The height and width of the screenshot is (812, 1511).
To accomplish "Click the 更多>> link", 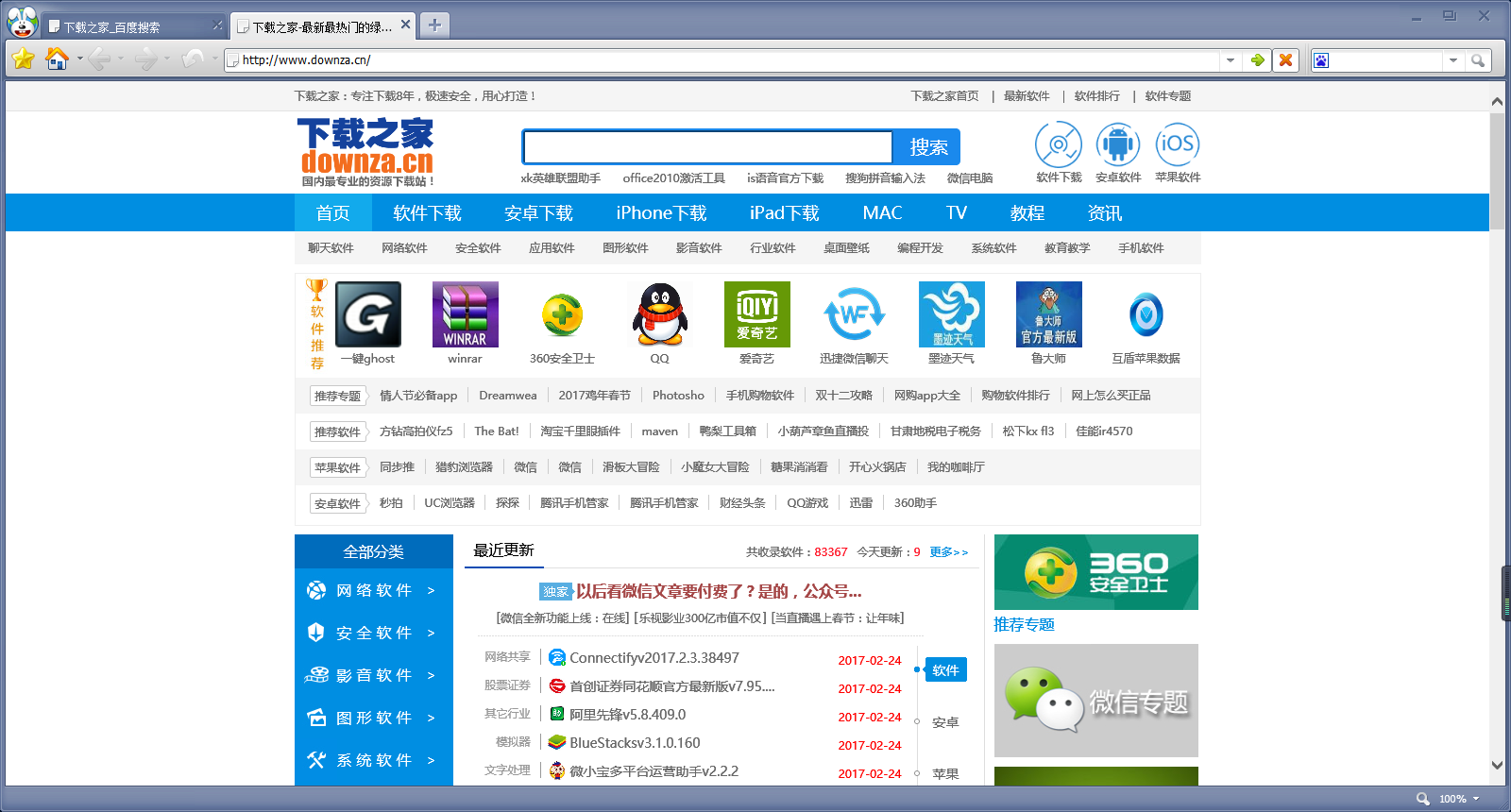I will (x=948, y=552).
